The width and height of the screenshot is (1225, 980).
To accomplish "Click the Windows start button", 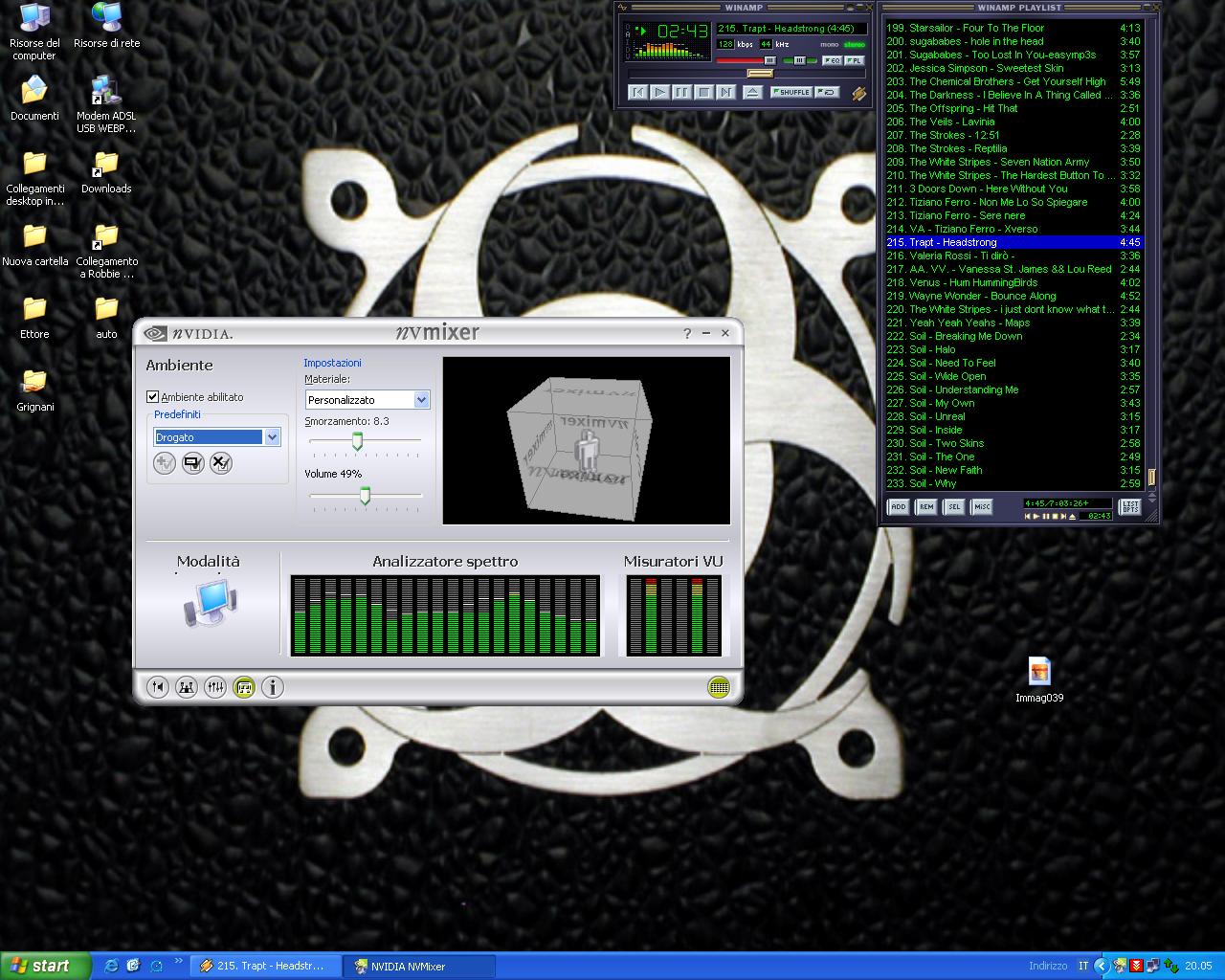I will pyautogui.click(x=46, y=966).
